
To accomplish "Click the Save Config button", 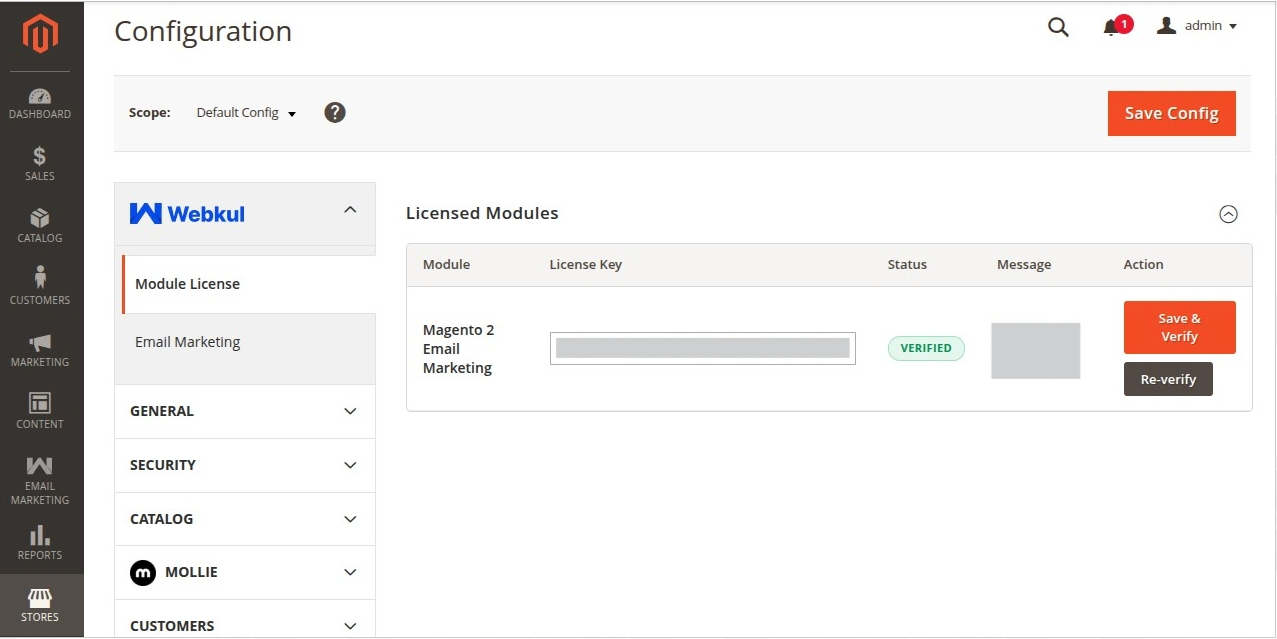I will pyautogui.click(x=1171, y=113).
